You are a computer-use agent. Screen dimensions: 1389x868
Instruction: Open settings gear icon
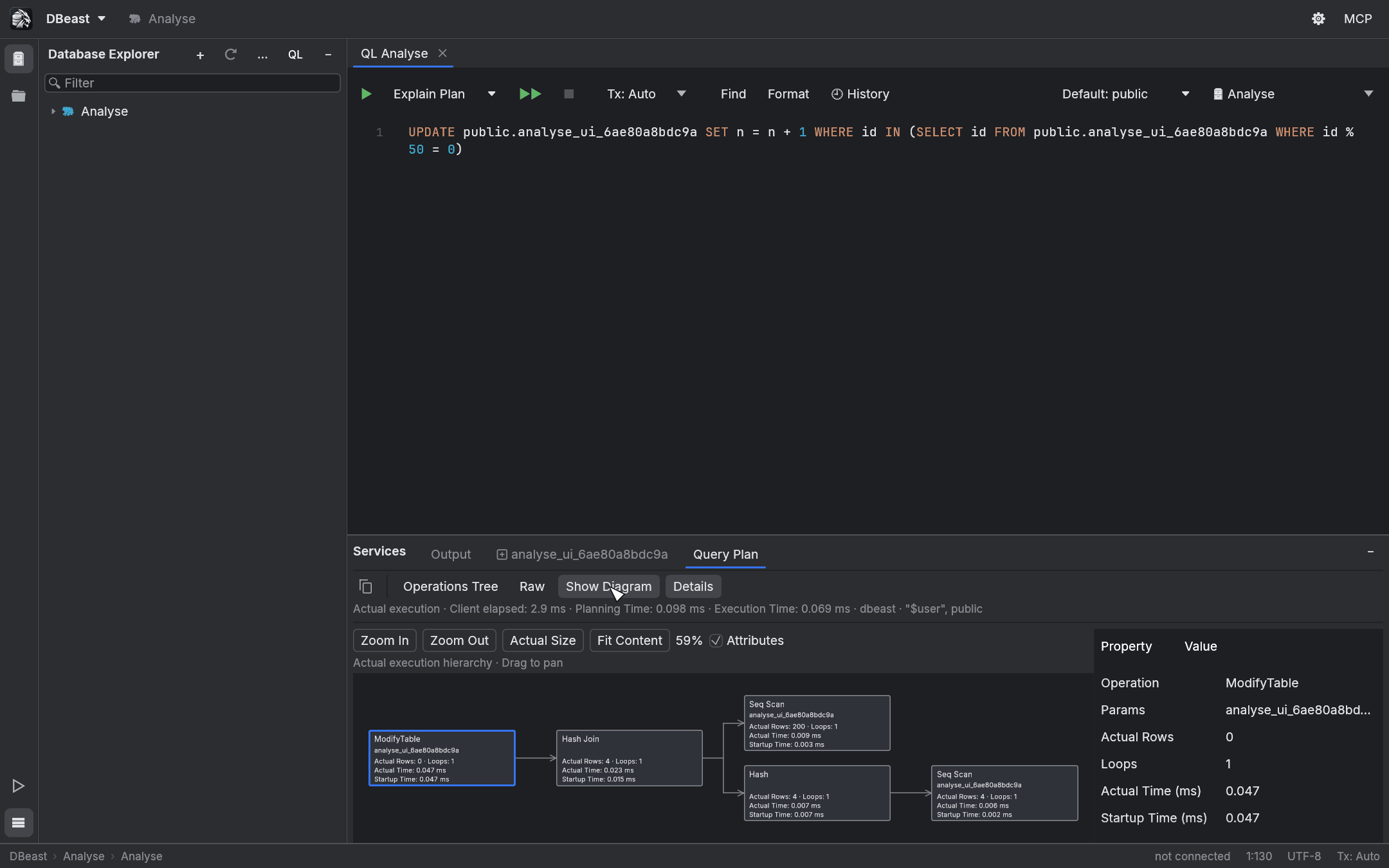pyautogui.click(x=1318, y=19)
